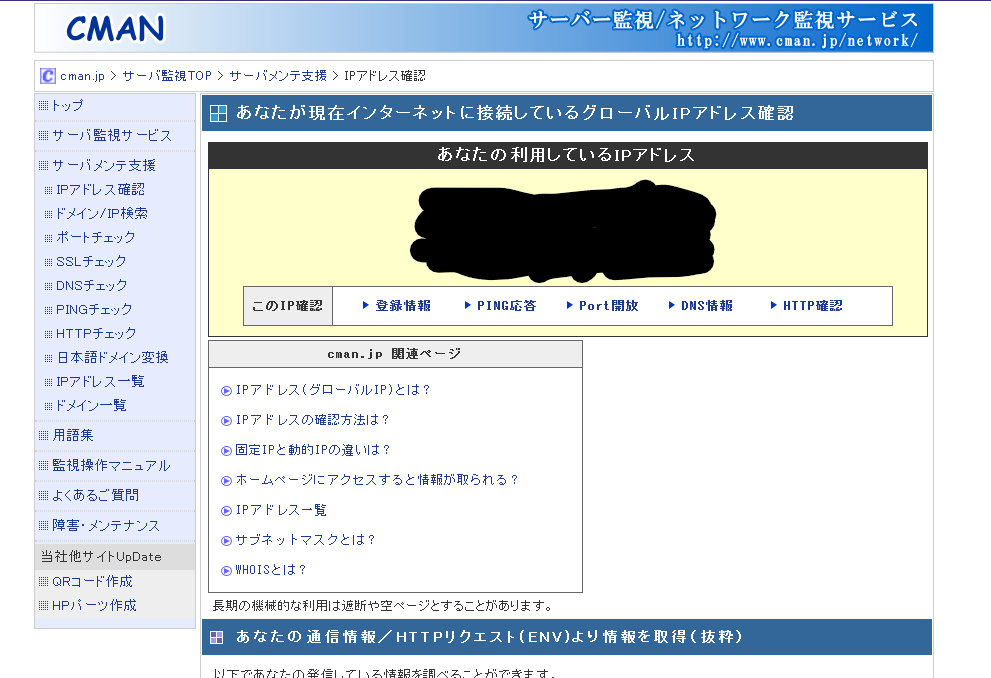Open ドメイン一覧 in sidebar
This screenshot has width=991, height=678.
[91, 406]
